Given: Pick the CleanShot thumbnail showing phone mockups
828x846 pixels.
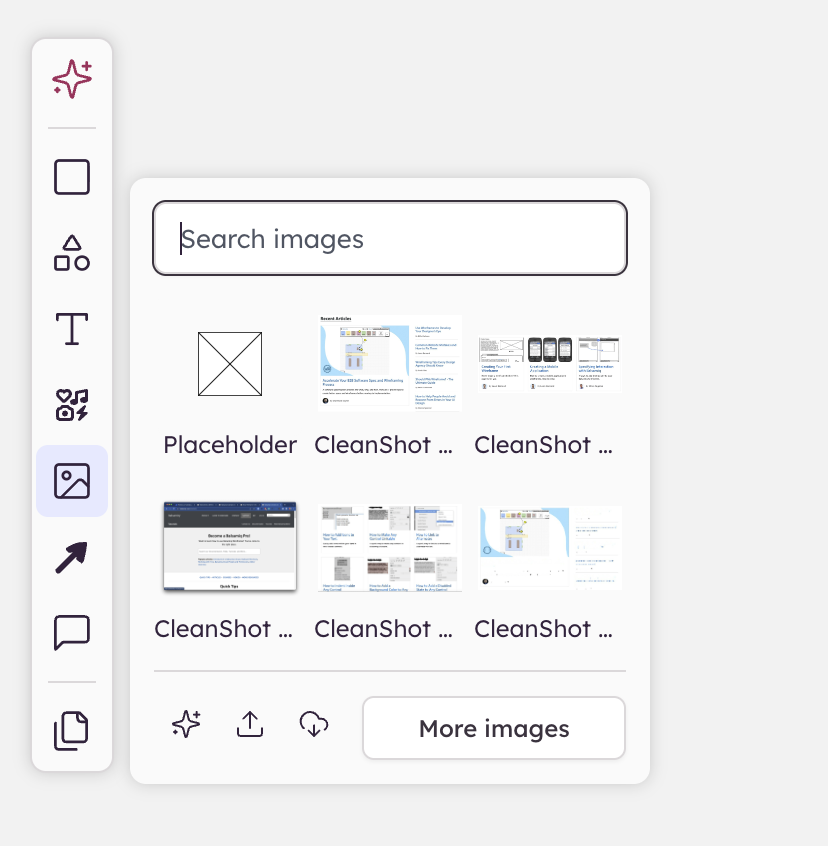Looking at the screenshot, I should 550,364.
